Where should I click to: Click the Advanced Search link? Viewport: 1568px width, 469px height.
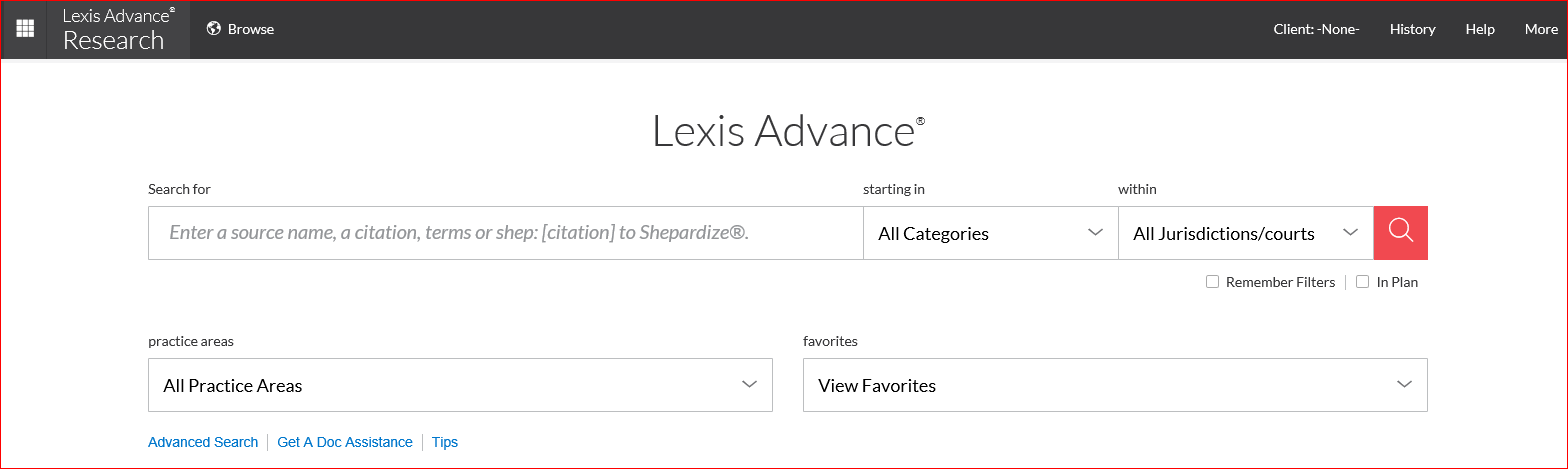(203, 442)
